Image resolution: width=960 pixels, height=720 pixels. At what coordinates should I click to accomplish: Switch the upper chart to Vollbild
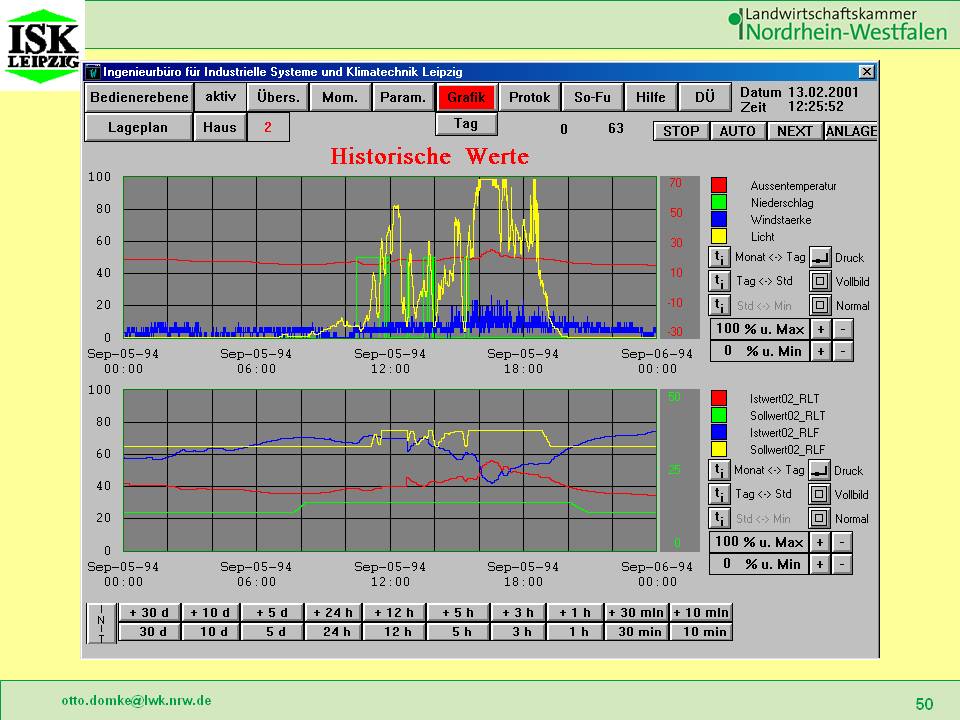pos(820,281)
